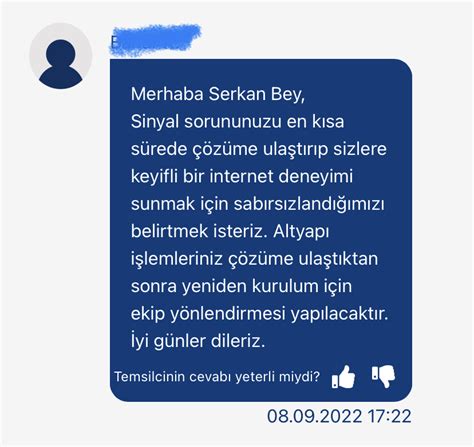Click the name 'Serkan Bey' in message
The height and width of the screenshot is (447, 474).
(x=257, y=95)
